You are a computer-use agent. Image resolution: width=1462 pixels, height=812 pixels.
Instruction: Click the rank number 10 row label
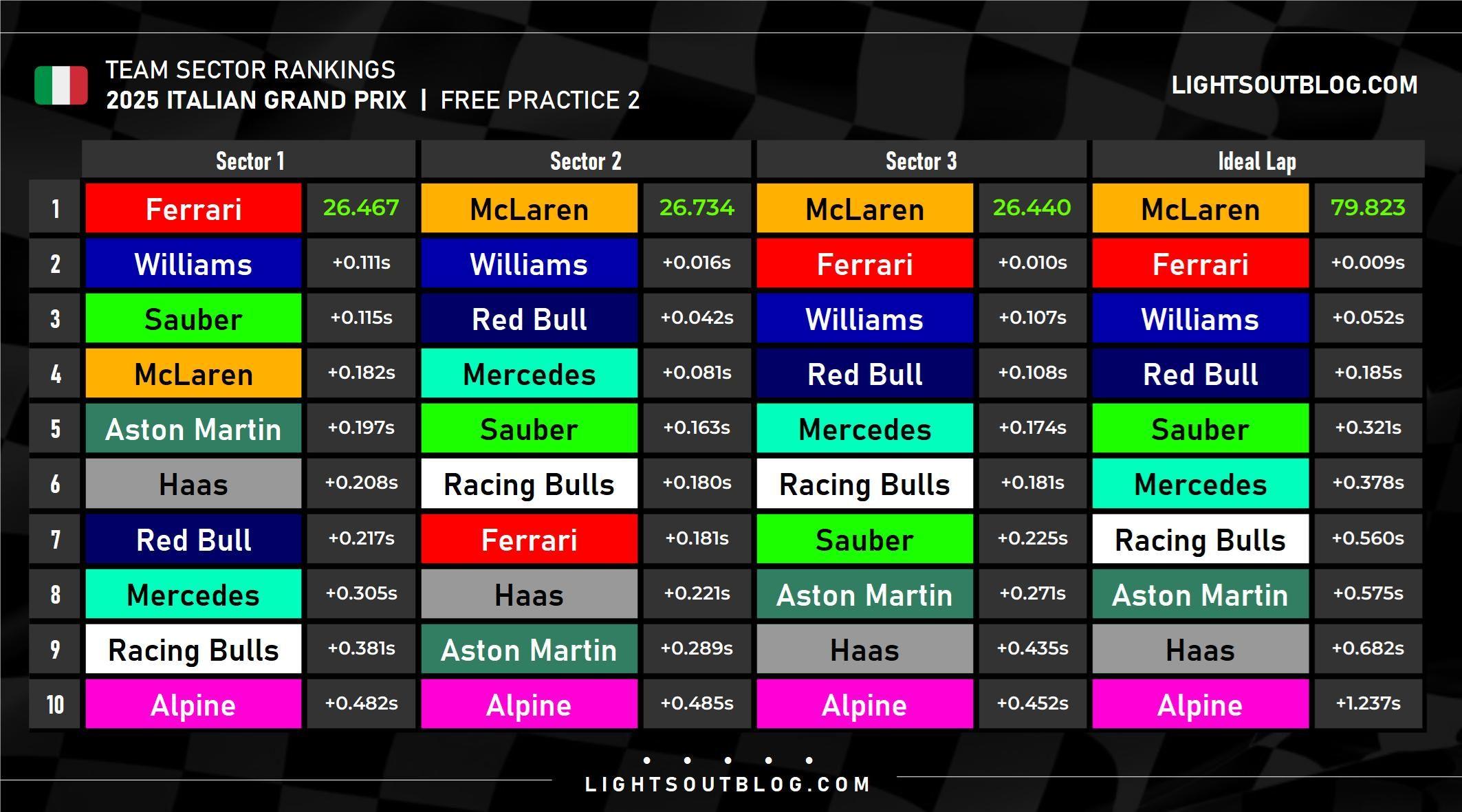pyautogui.click(x=55, y=704)
